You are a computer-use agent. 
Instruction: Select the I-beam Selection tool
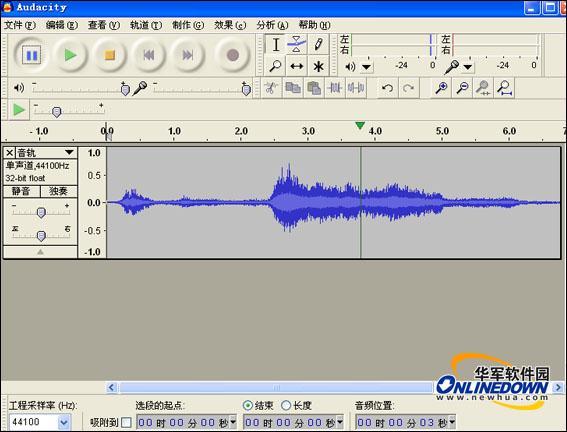[276, 45]
